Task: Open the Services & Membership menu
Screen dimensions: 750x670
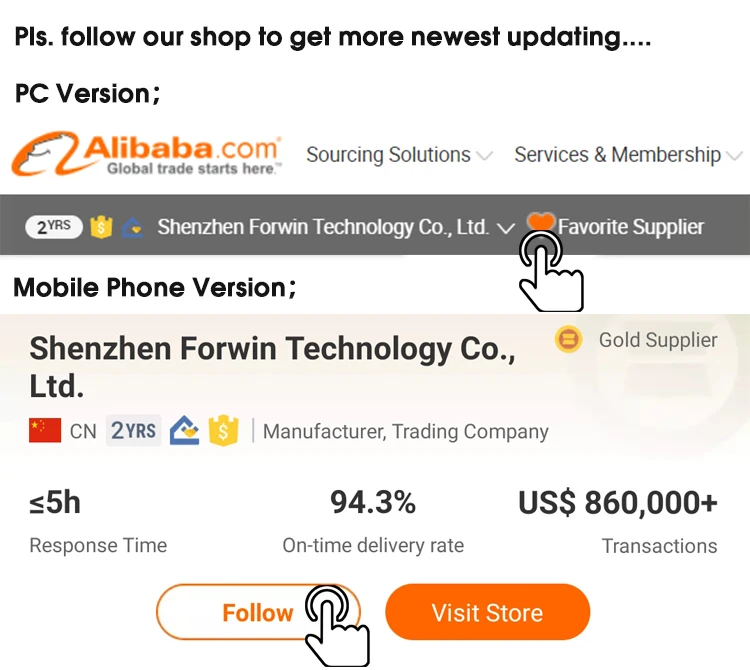Action: [618, 154]
